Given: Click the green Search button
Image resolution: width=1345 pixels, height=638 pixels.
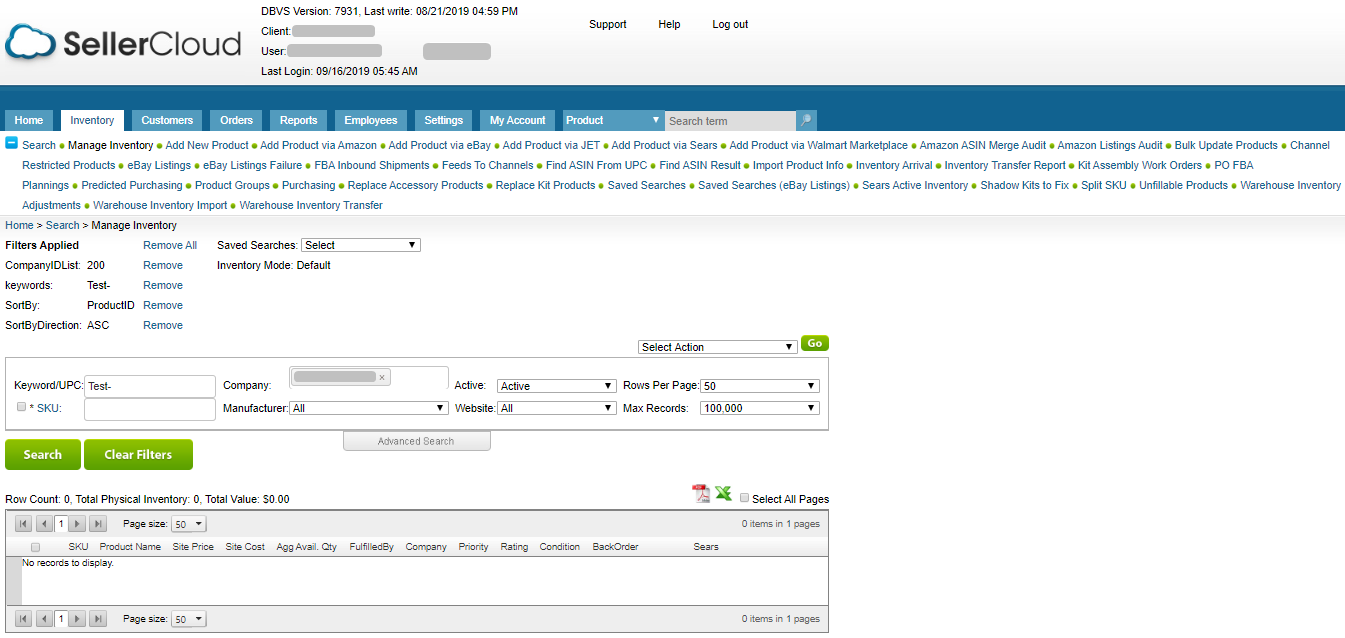Looking at the screenshot, I should [43, 454].
